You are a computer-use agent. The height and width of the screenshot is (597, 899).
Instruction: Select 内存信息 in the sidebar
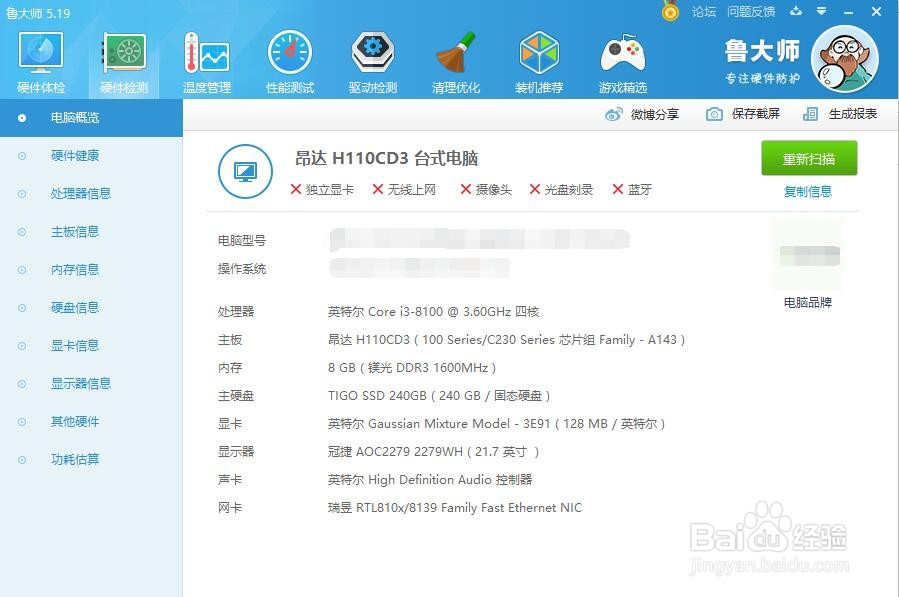point(91,270)
